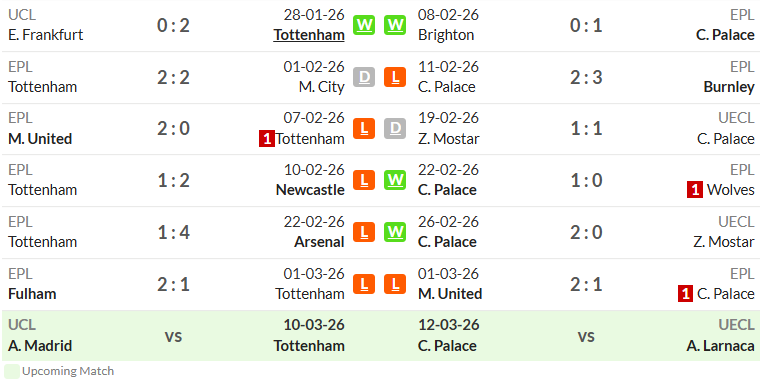The image size is (760, 390).
Task: Open the C. Palace vs Burnley 2:3 score
Action: 586,77
